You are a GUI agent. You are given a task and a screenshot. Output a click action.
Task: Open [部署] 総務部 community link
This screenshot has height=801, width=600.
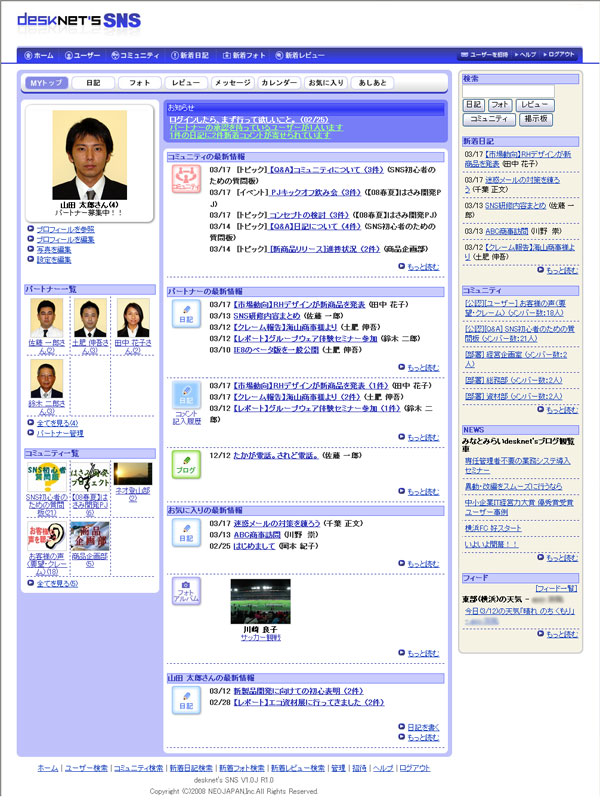click(x=513, y=381)
